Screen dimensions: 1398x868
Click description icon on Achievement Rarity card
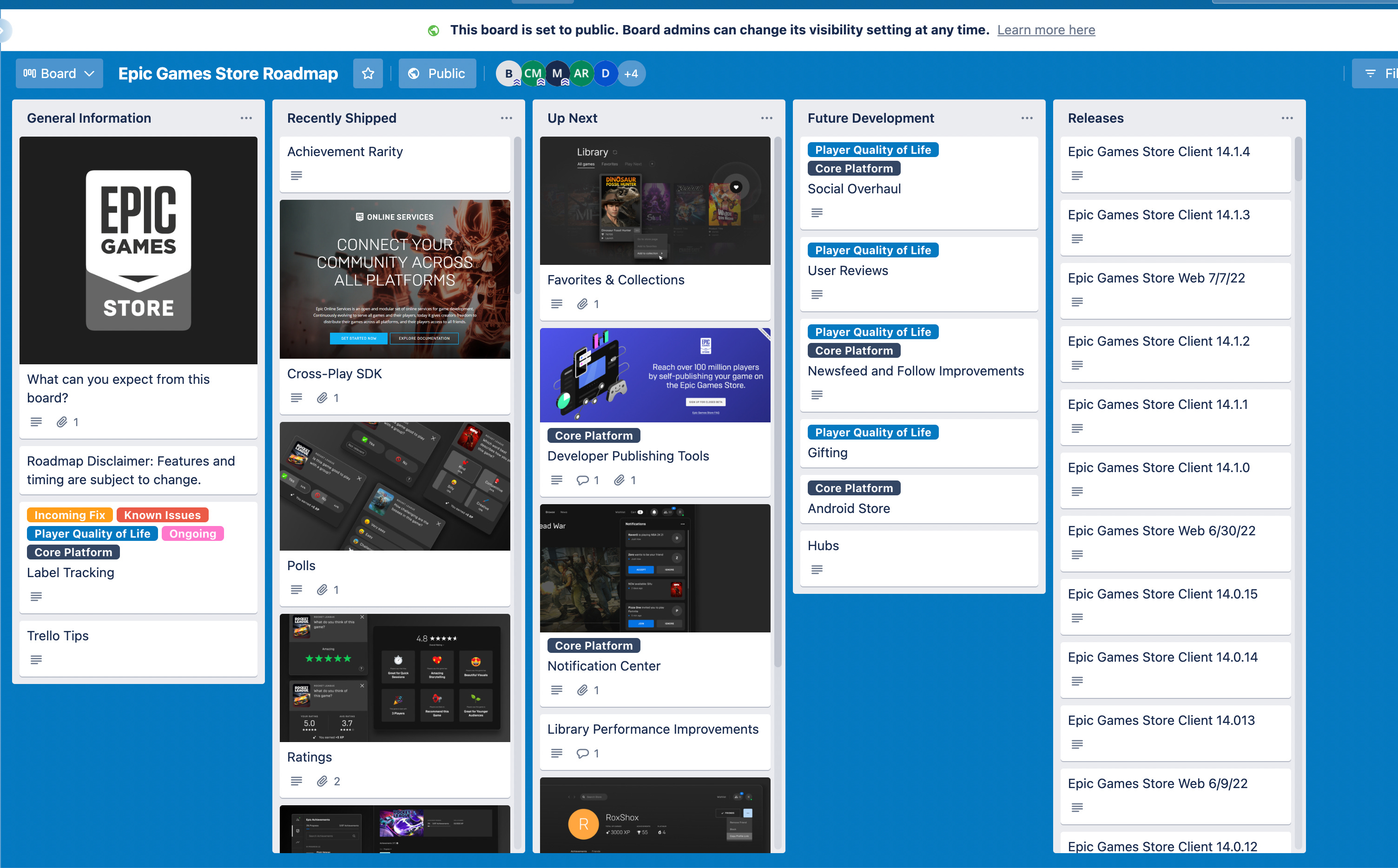[296, 176]
